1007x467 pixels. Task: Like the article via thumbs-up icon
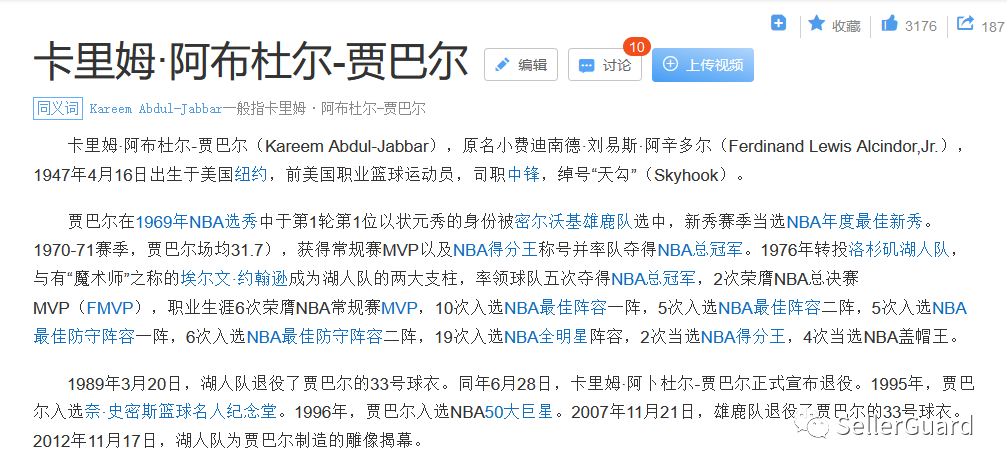(x=889, y=24)
